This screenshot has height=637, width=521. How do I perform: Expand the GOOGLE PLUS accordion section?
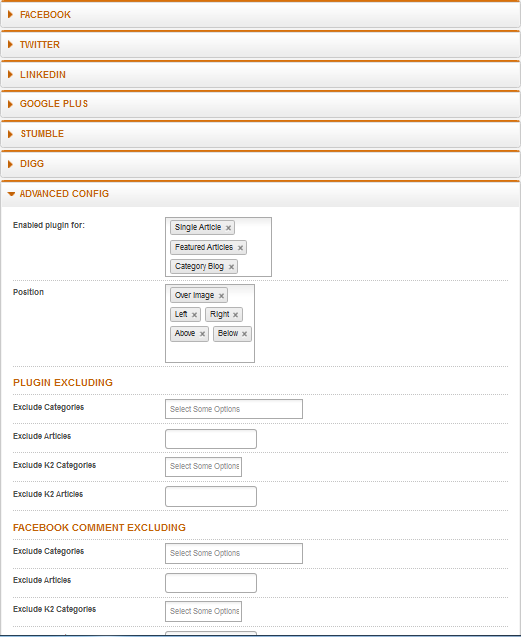click(260, 104)
